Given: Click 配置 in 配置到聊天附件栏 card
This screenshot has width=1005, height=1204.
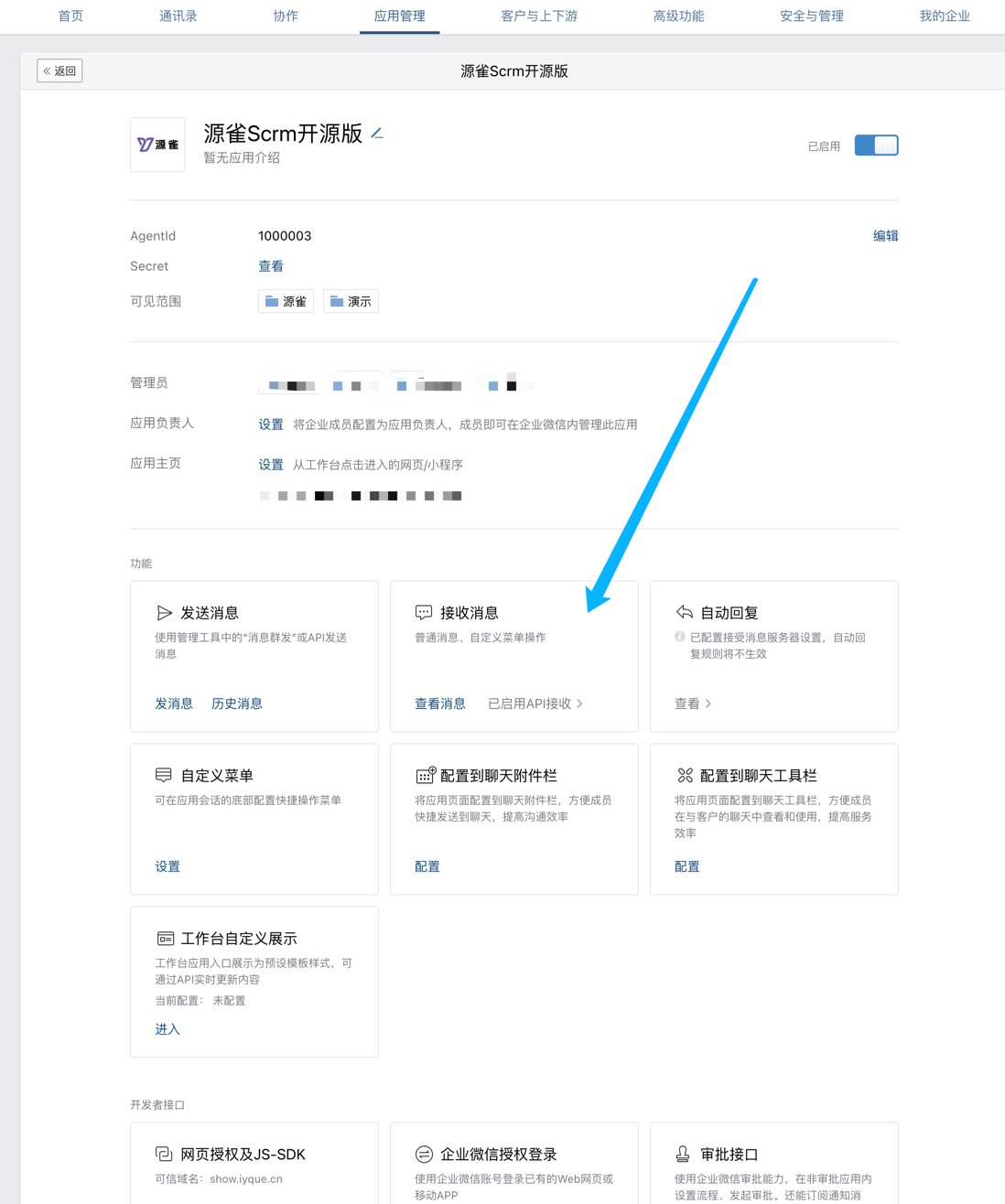Looking at the screenshot, I should 427,866.
